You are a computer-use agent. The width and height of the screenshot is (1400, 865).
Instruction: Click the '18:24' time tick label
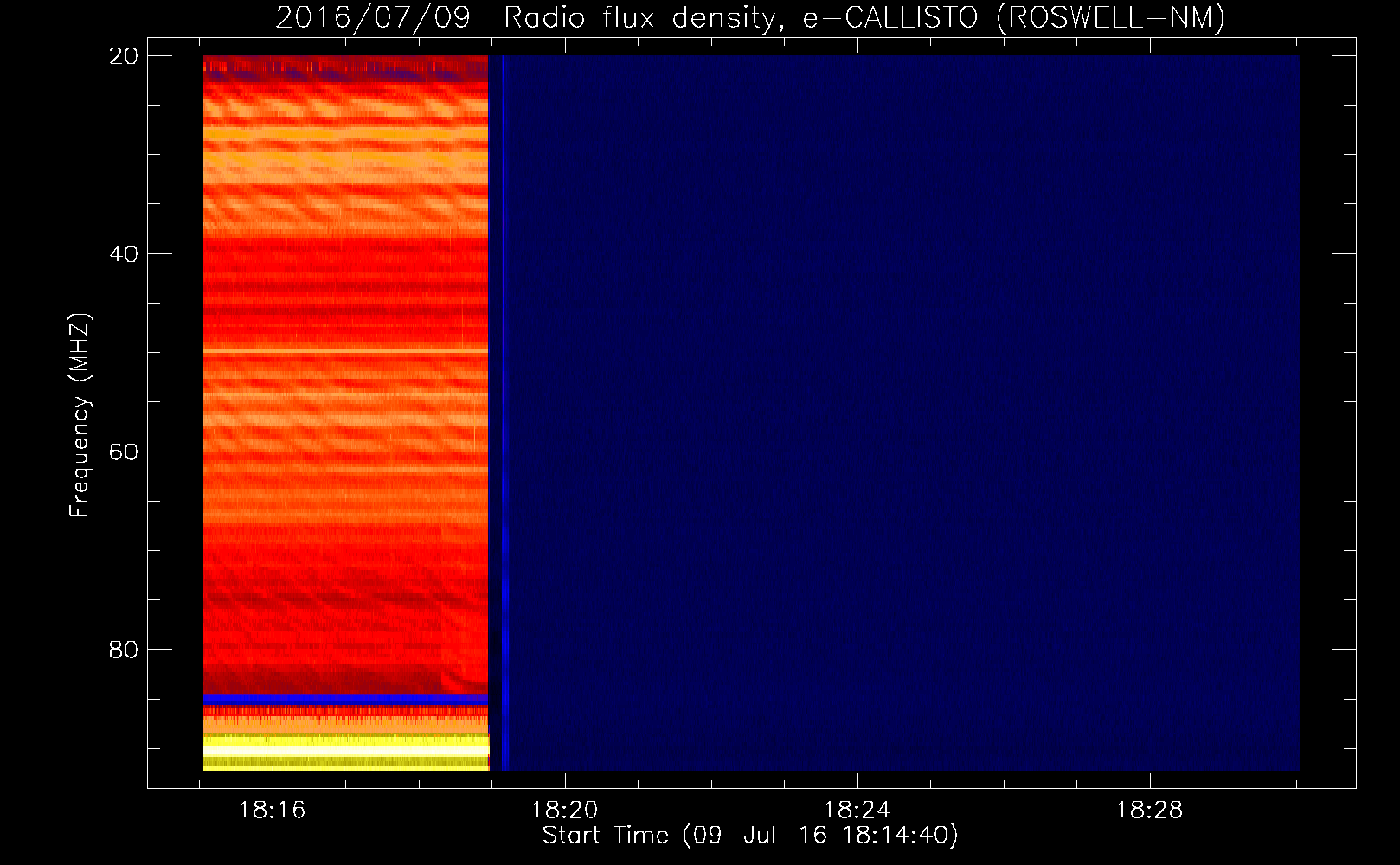[x=857, y=811]
